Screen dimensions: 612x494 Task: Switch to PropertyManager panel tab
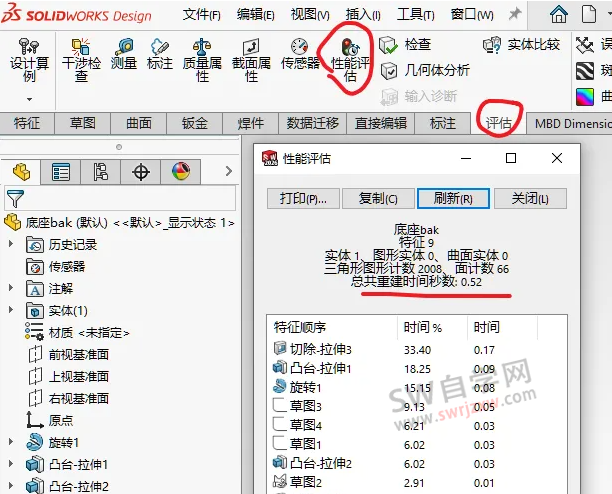pyautogui.click(x=61, y=172)
